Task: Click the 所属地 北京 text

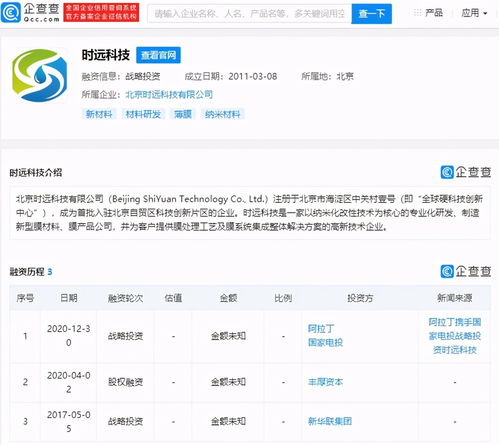Action: pyautogui.click(x=327, y=76)
